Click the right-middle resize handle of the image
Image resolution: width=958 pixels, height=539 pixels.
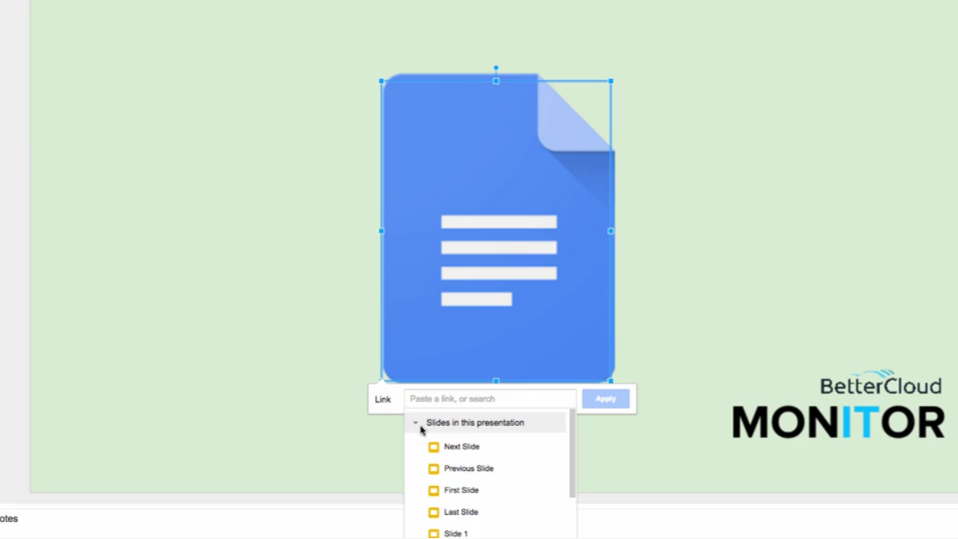pos(611,231)
